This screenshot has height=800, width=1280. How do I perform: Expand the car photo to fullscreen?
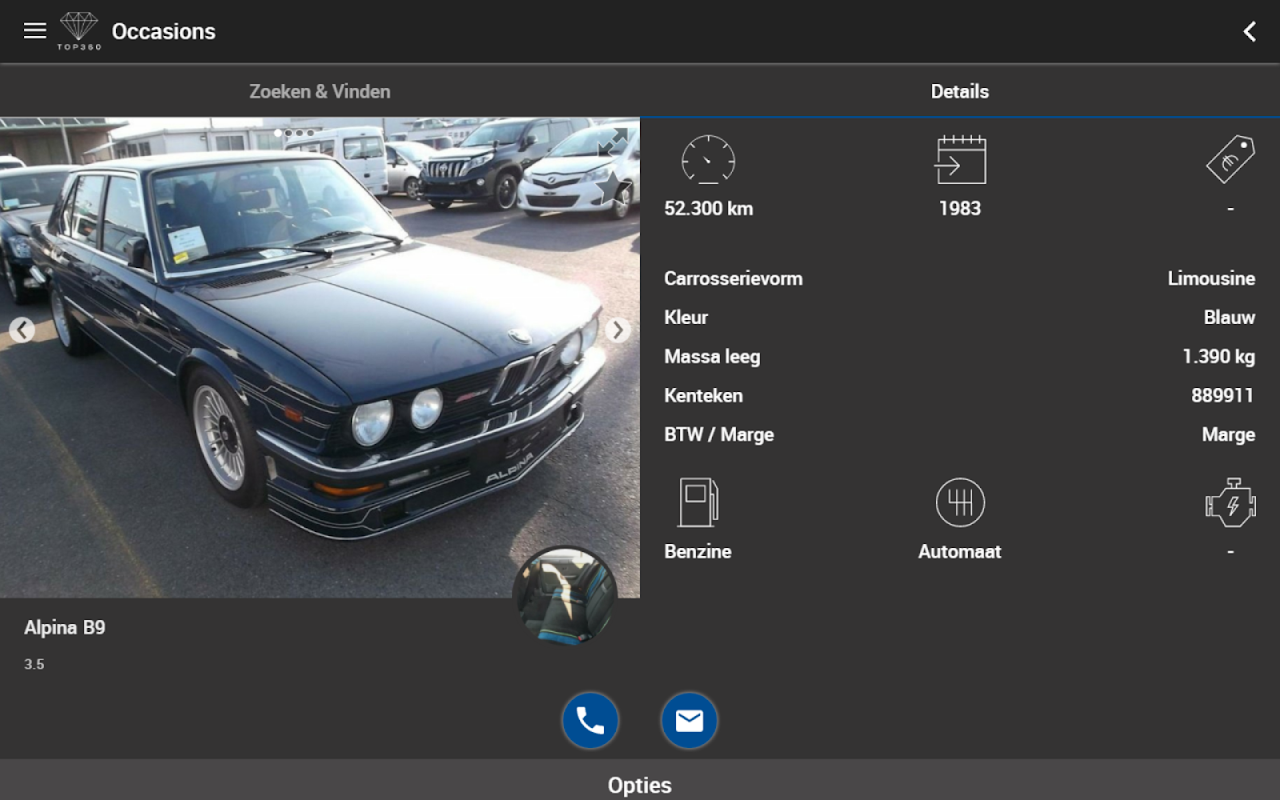612,141
